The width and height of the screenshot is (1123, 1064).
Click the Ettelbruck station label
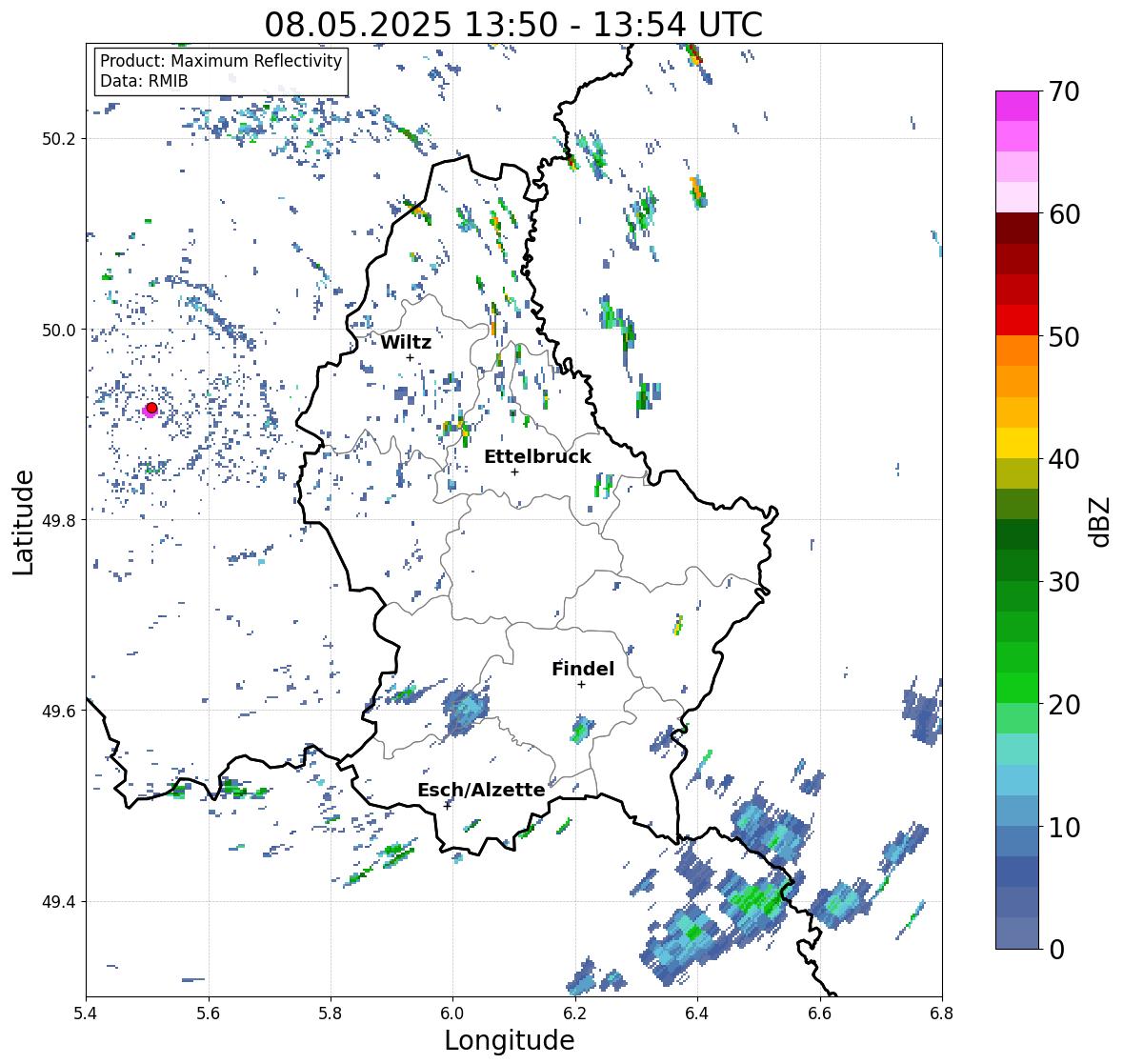(537, 456)
